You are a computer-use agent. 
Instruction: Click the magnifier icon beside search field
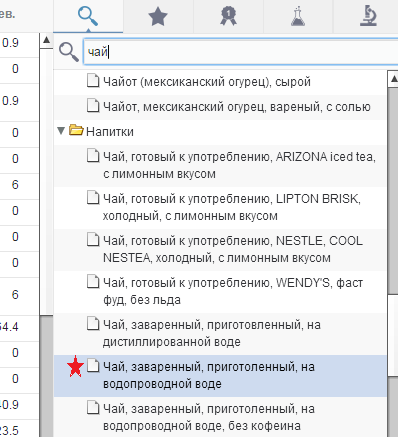click(x=69, y=52)
